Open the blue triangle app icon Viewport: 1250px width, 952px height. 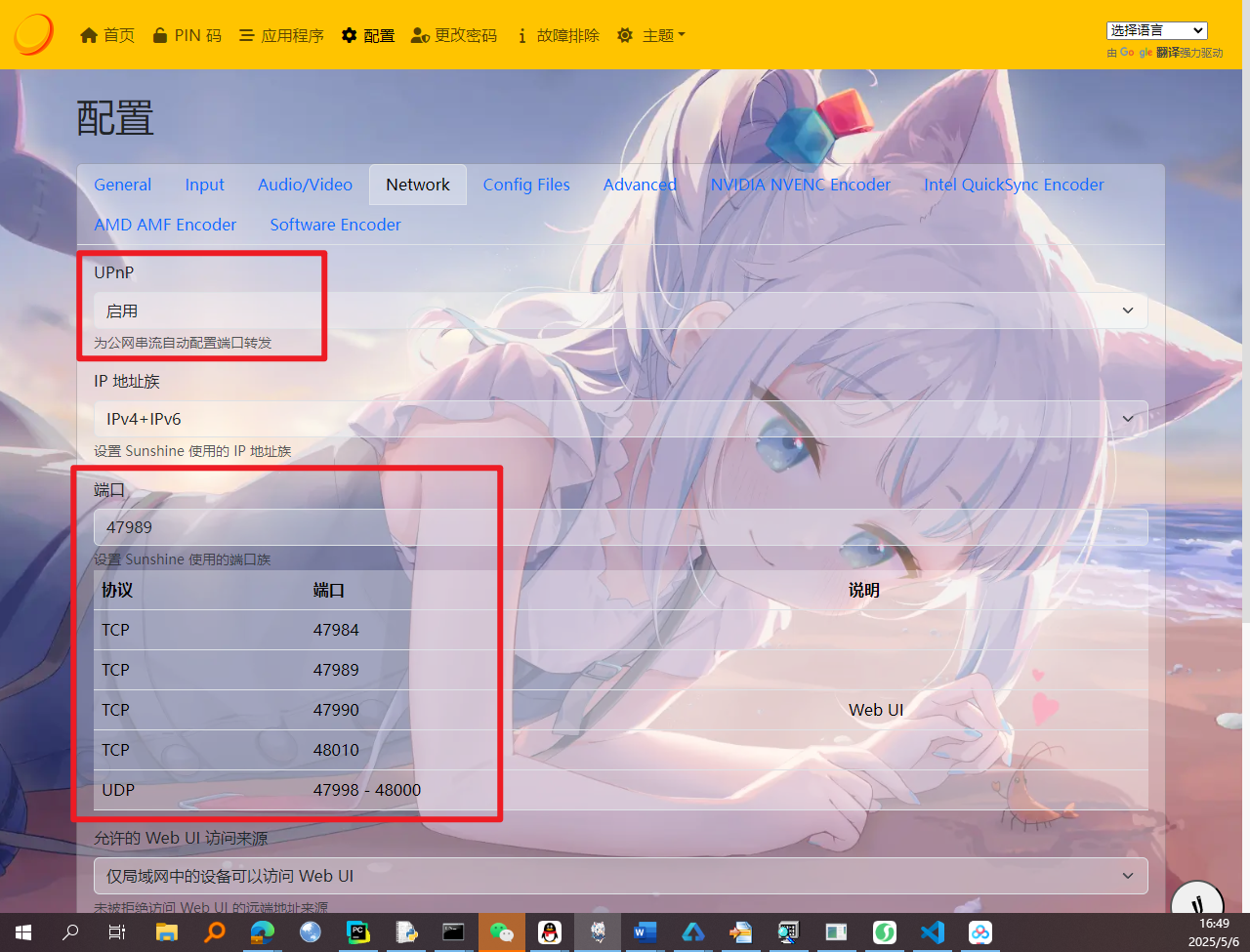pyautogui.click(x=693, y=932)
